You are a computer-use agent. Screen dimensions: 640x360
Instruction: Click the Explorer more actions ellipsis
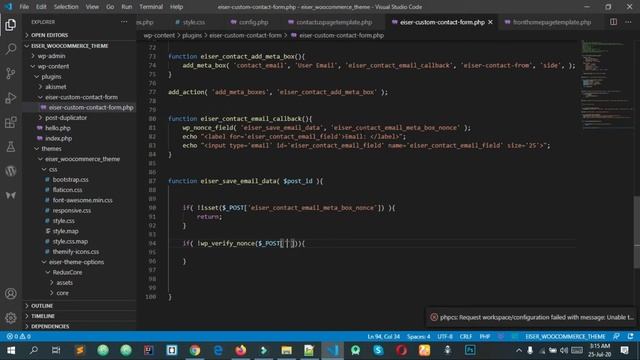pyautogui.click(x=124, y=22)
